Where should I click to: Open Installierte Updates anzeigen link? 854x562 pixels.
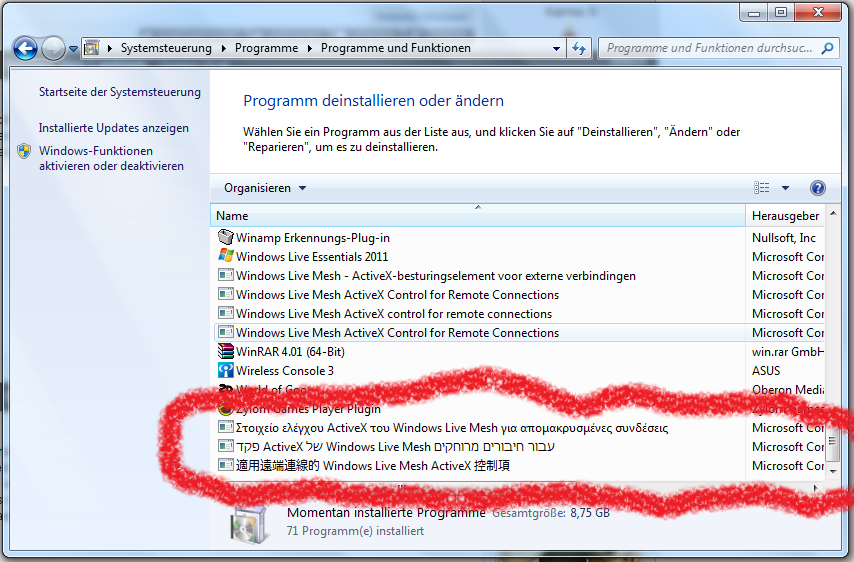113,128
